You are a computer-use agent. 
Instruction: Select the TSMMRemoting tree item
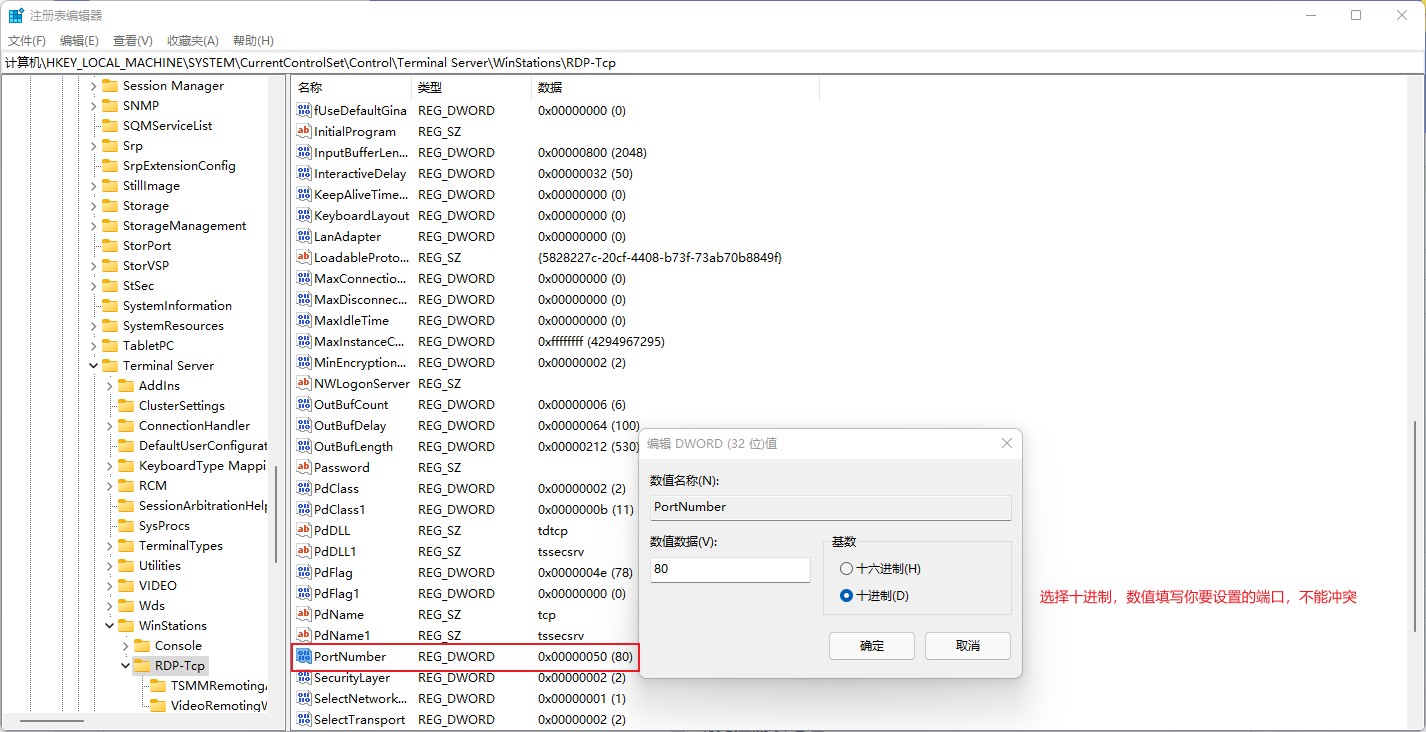click(219, 686)
